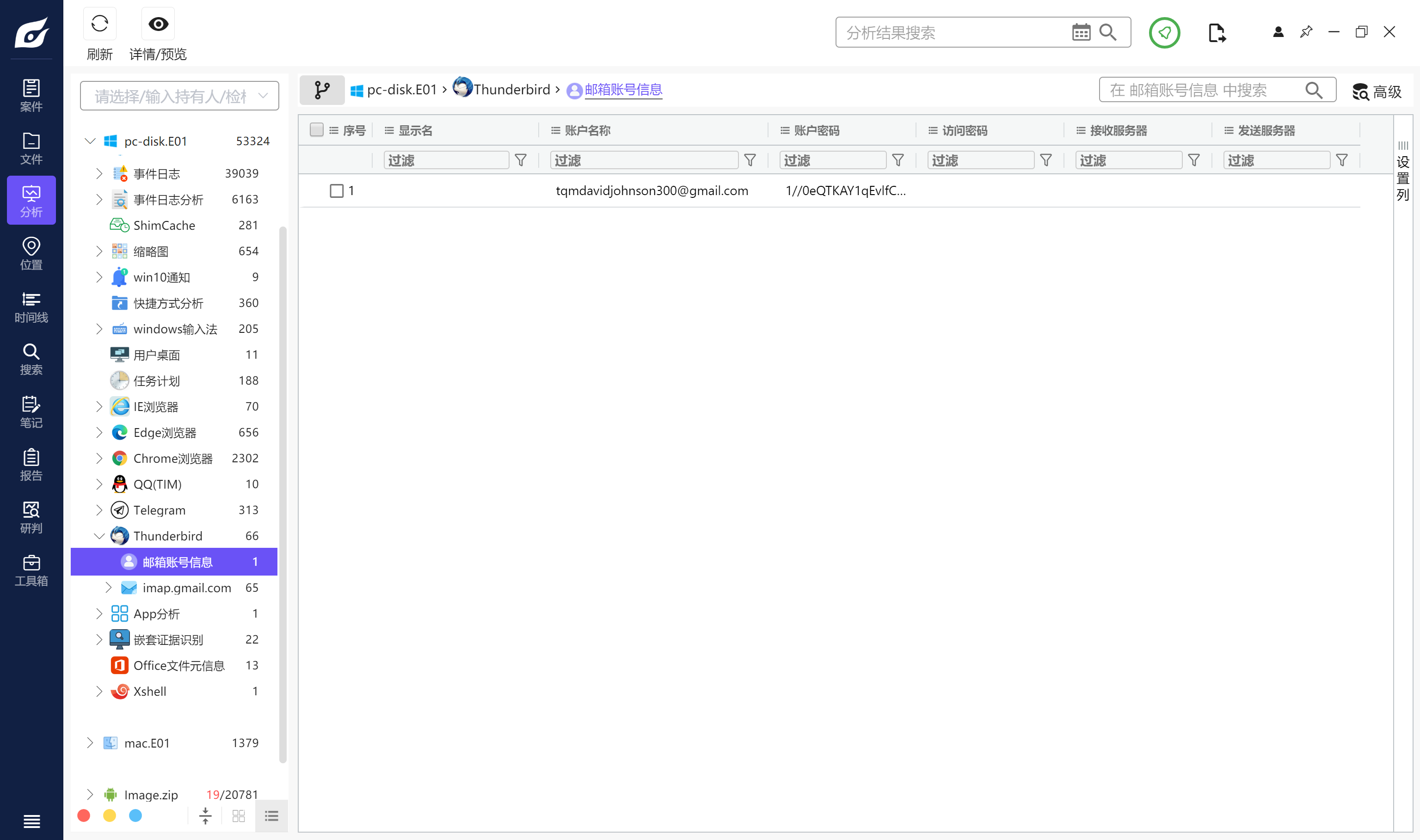Click the 接收服务器 column filter funnel
The image size is (1420, 840).
pos(1193,160)
